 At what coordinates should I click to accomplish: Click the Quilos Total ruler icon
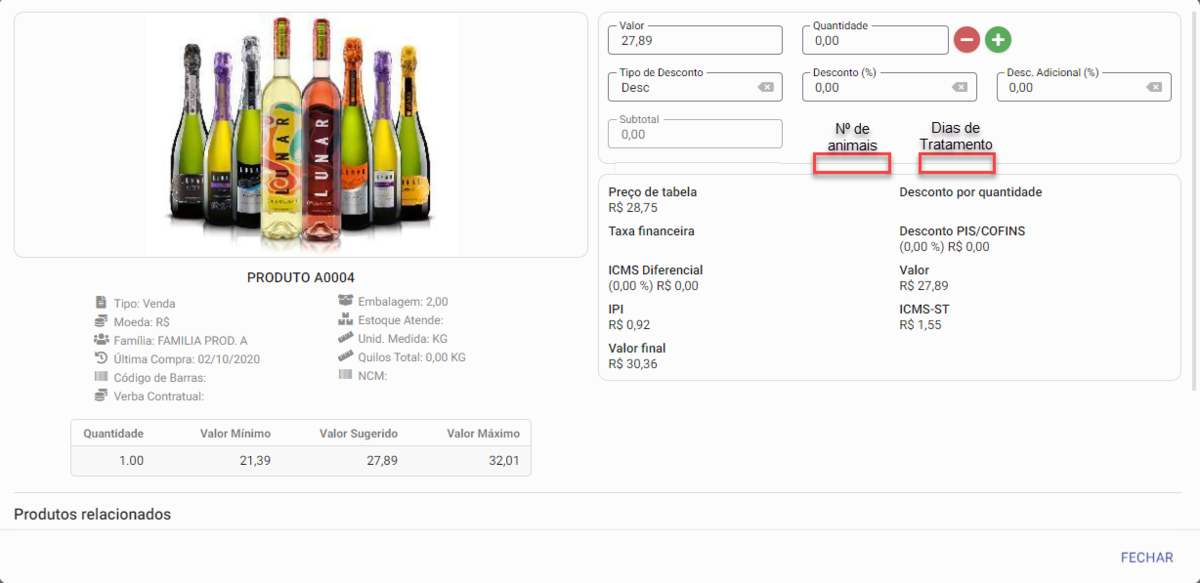[345, 357]
